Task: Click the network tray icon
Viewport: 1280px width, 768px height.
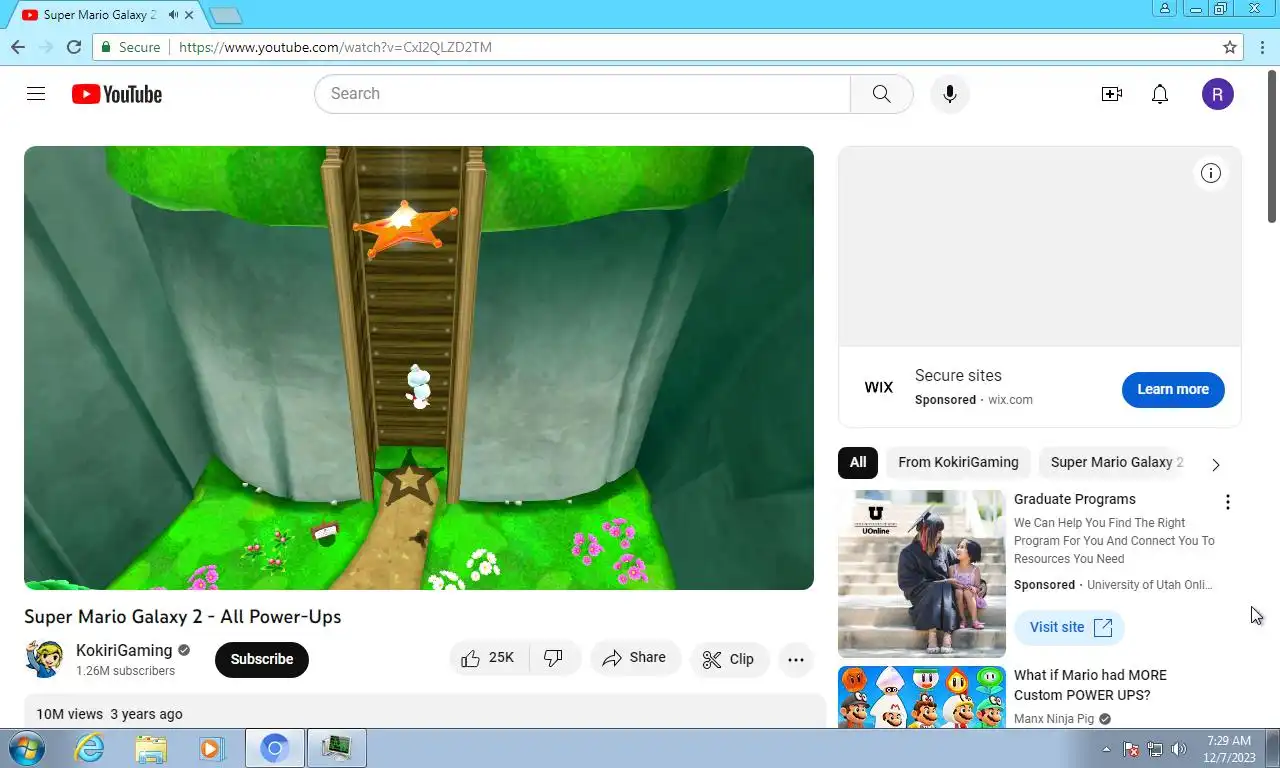Action: 1155,748
